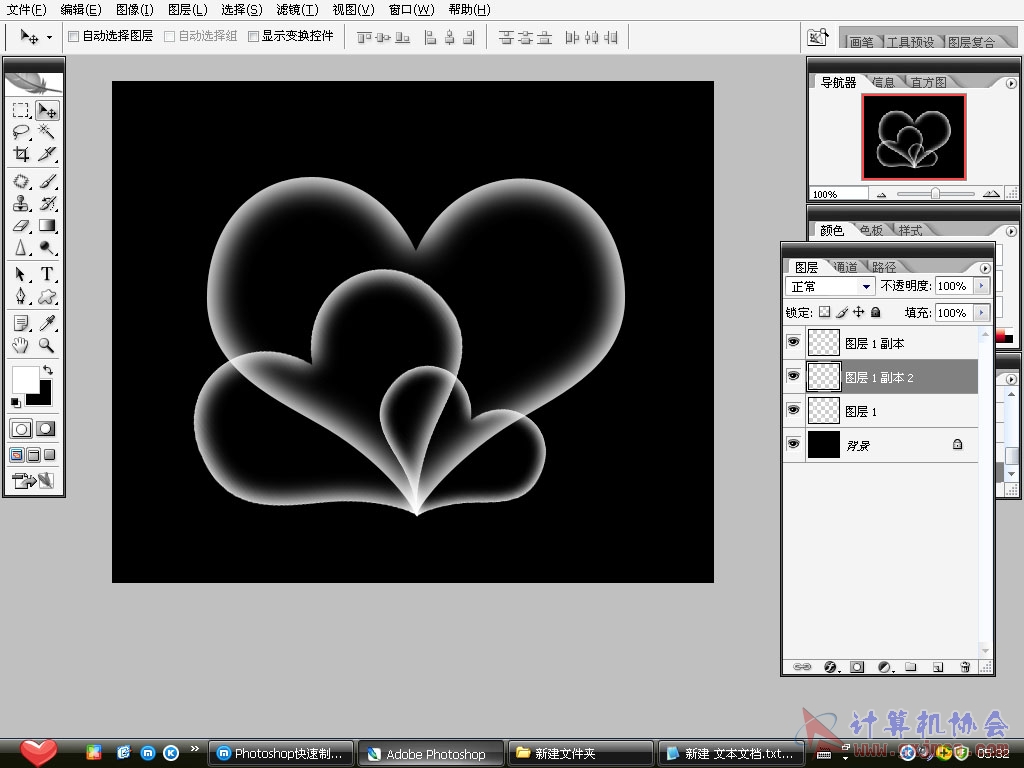The width and height of the screenshot is (1024, 768).
Task: Select the Custom Shape tool
Action: 46,296
